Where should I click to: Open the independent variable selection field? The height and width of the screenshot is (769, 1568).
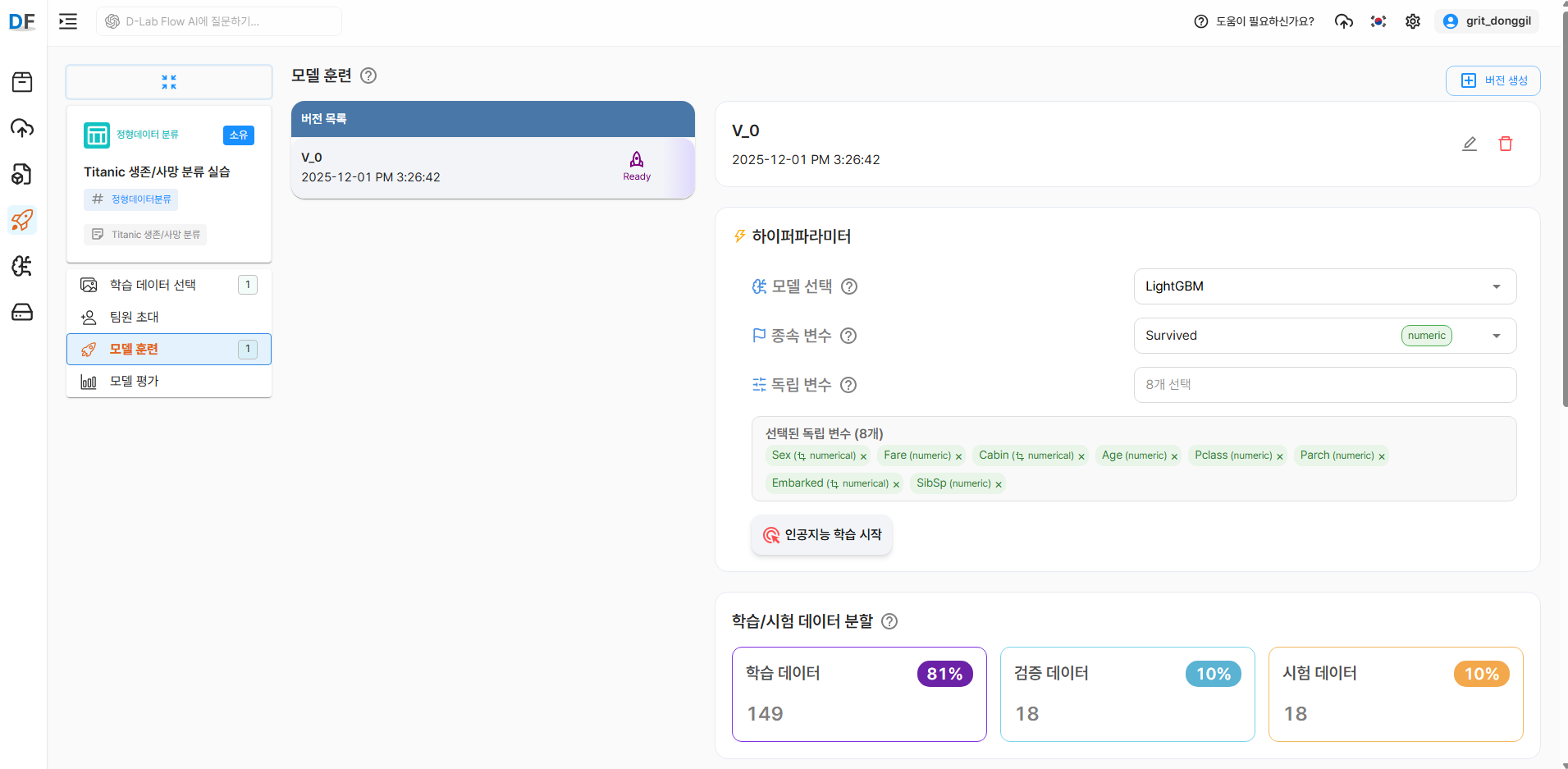pos(1323,384)
